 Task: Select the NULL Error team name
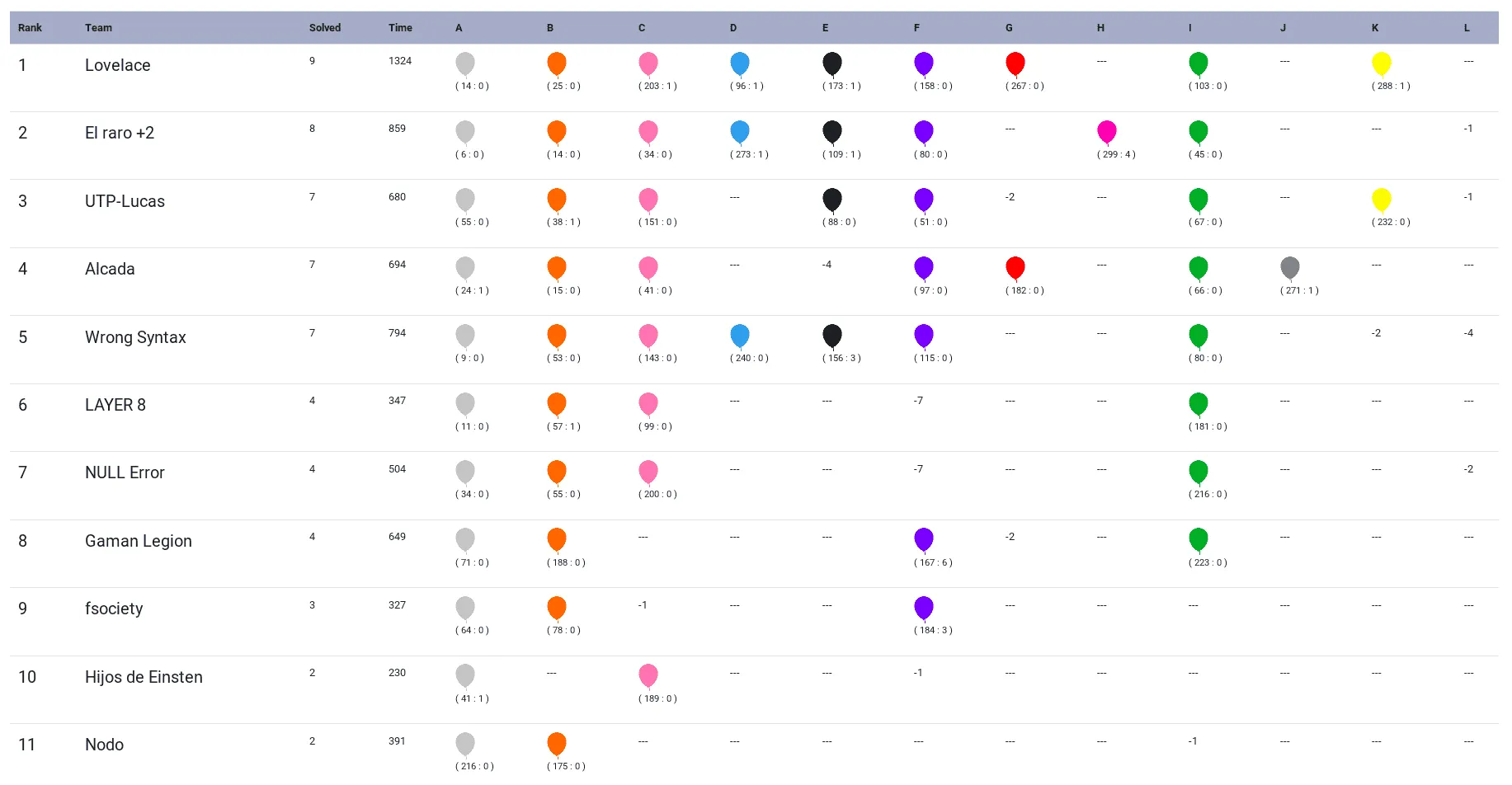click(x=125, y=472)
